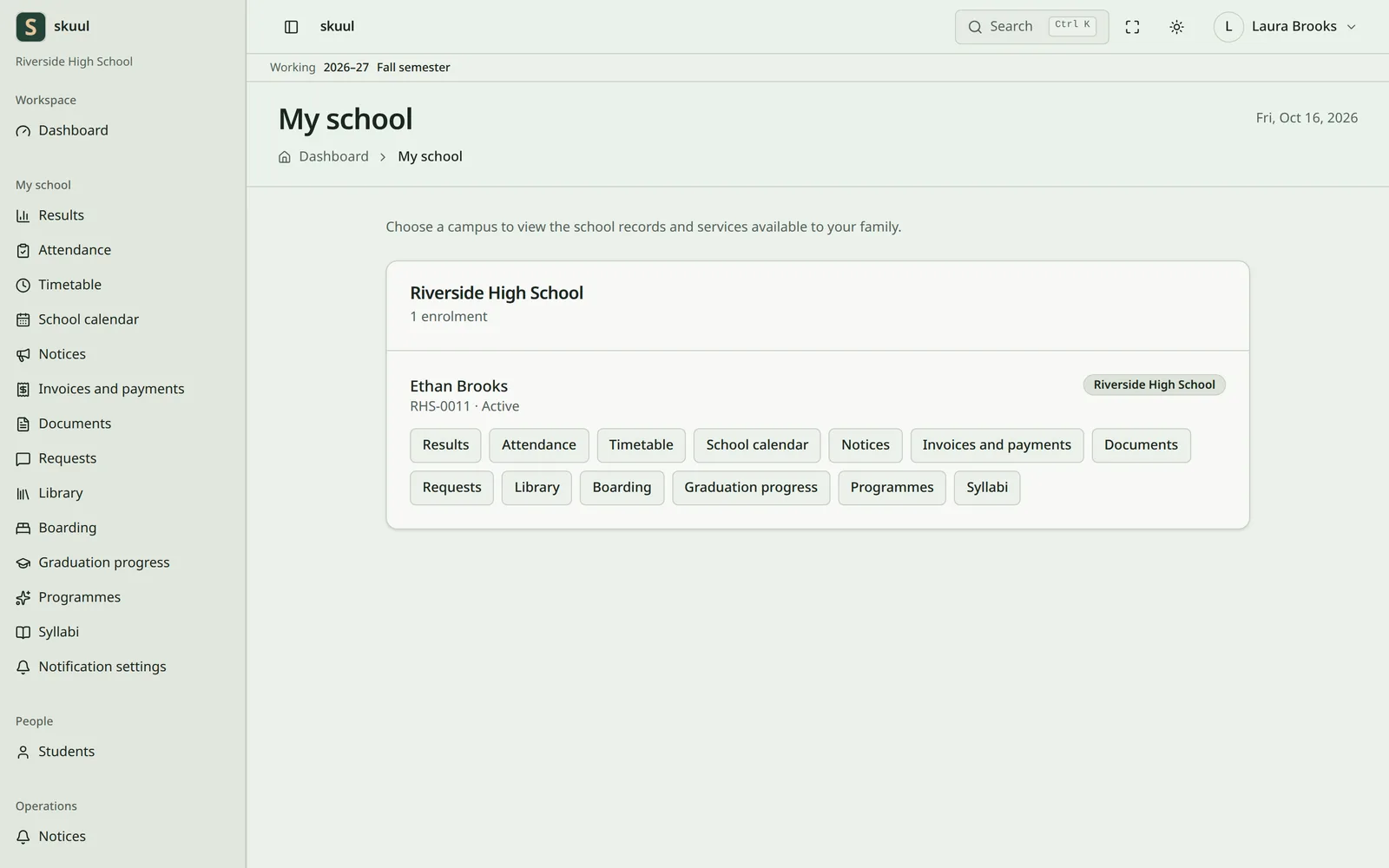The image size is (1389, 868).
Task: Open Attendance in the sidebar menu
Action: (x=122, y=250)
